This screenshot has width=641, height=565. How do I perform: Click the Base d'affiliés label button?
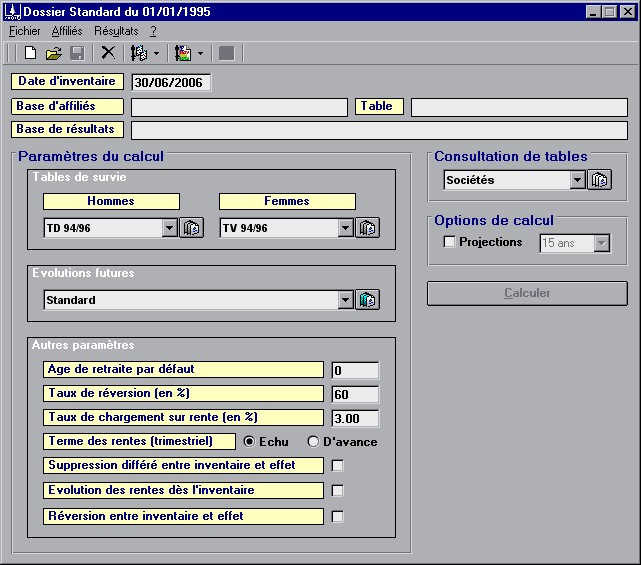click(67, 106)
